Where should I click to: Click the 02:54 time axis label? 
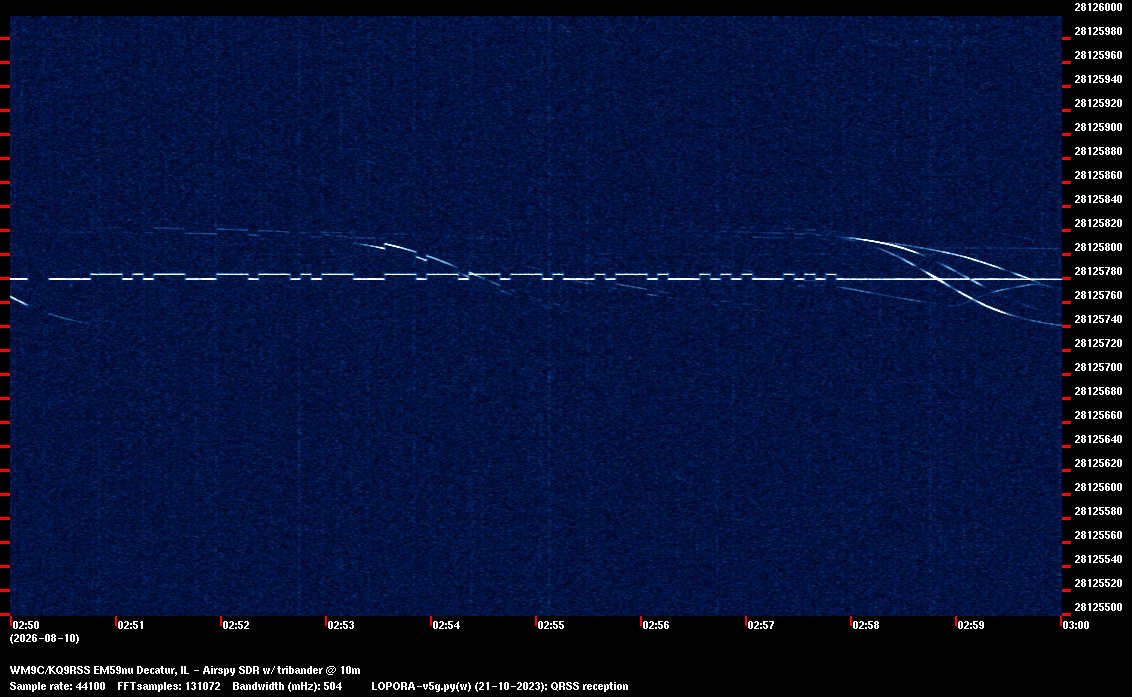click(x=446, y=625)
